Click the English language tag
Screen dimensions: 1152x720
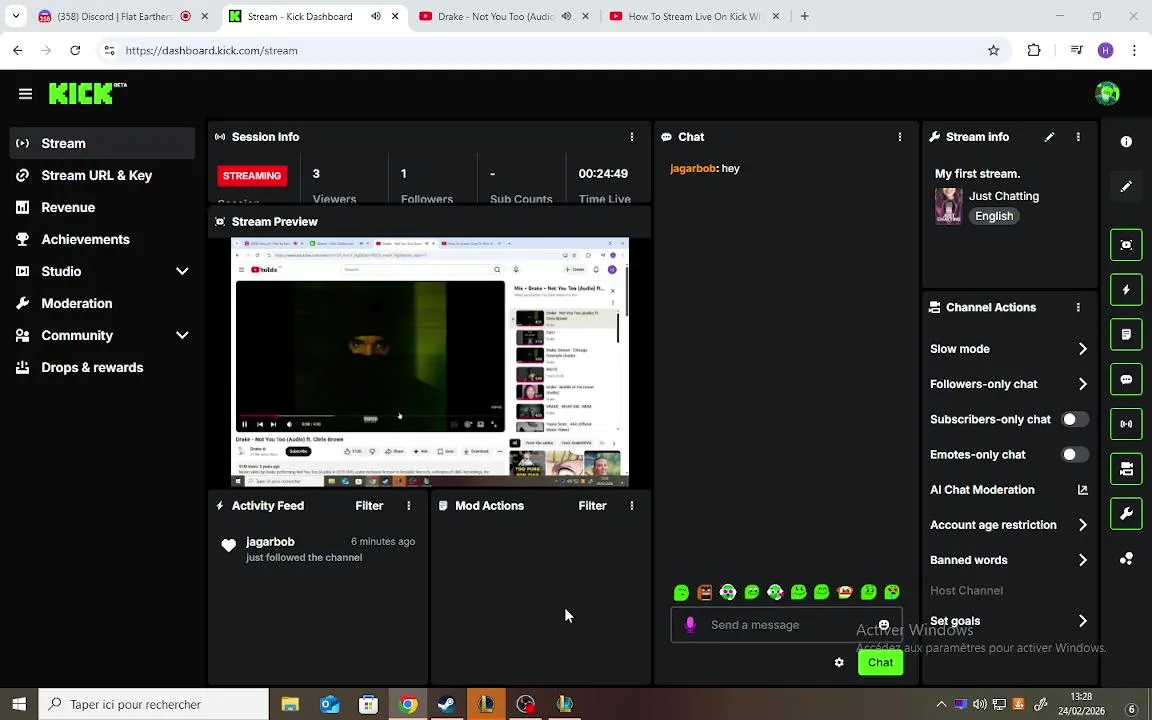tap(994, 216)
